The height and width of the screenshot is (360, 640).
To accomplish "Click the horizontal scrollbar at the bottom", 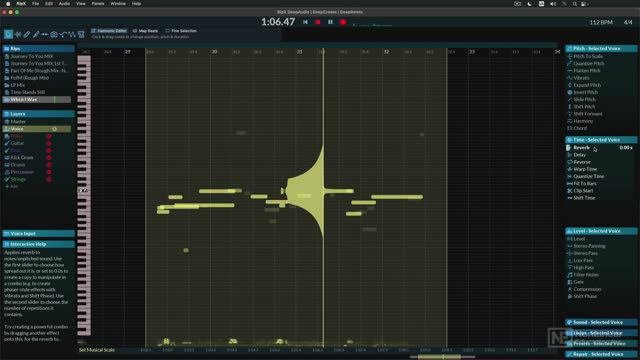I will [442, 357].
